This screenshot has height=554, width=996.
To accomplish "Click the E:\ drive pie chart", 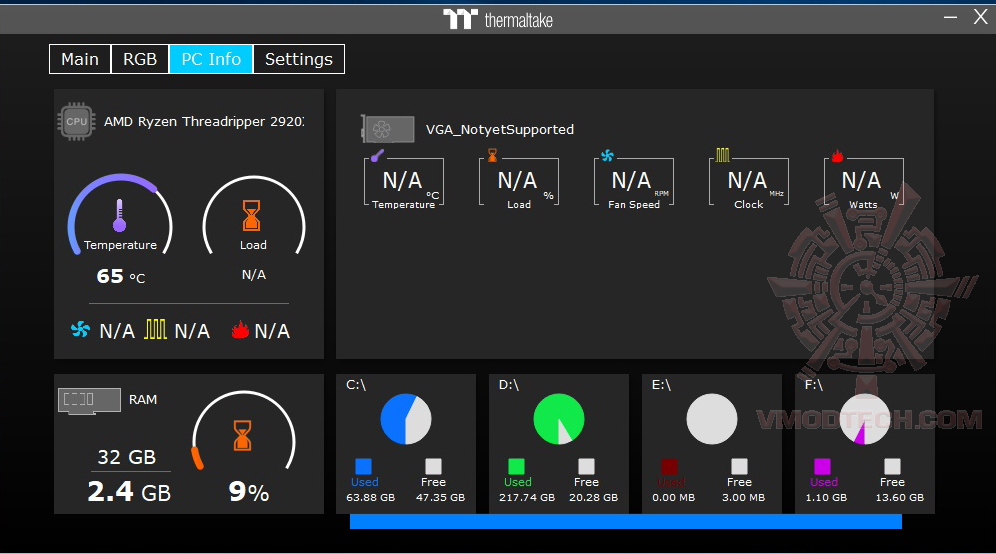I will (712, 419).
